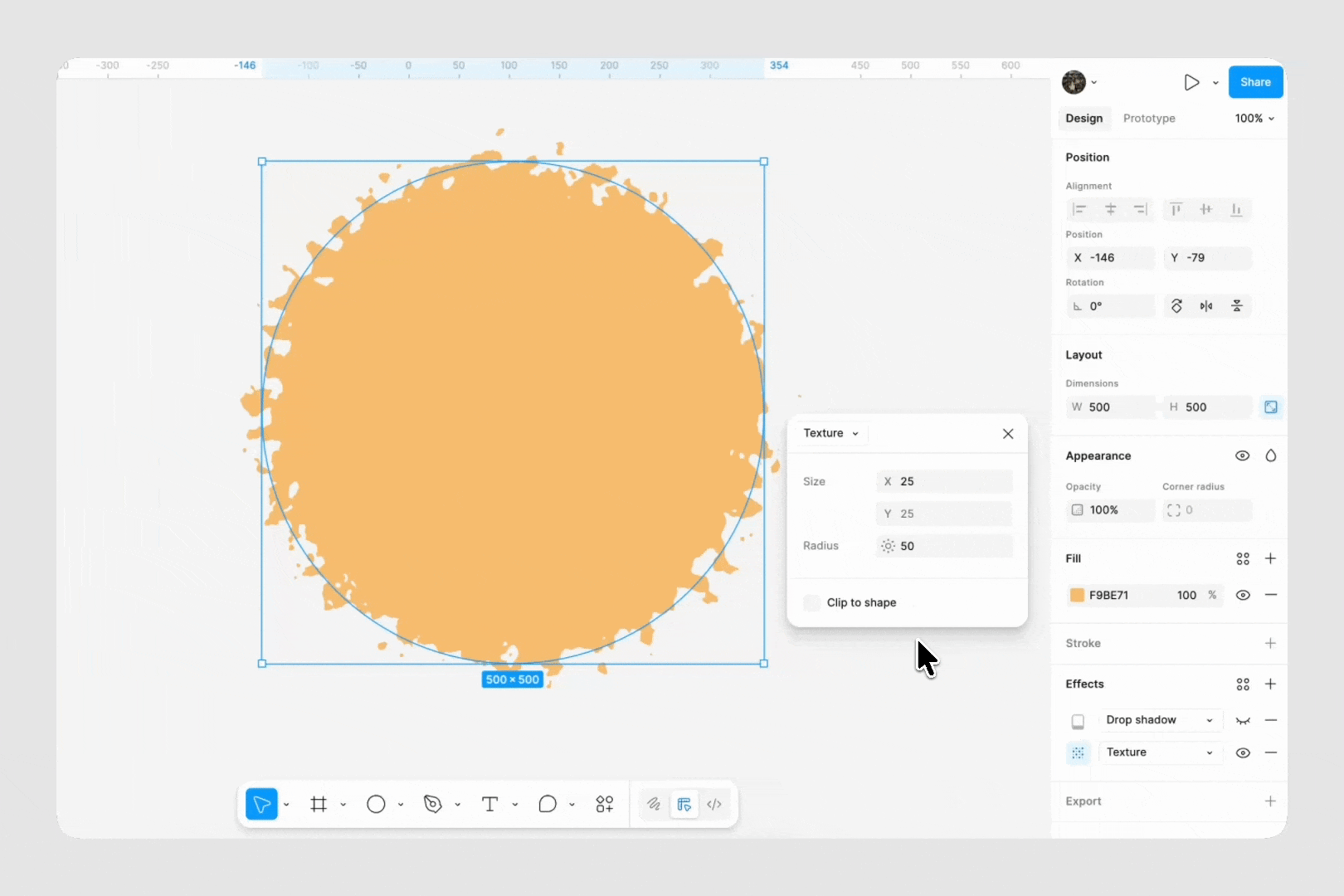The width and height of the screenshot is (1344, 896).
Task: Add a stroke with plus icon
Action: click(1270, 643)
